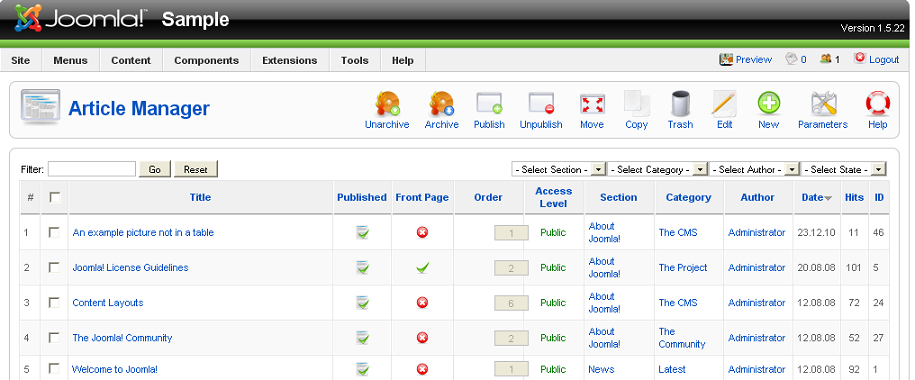
Task: Open the Parameters tools icon
Action: 823,104
